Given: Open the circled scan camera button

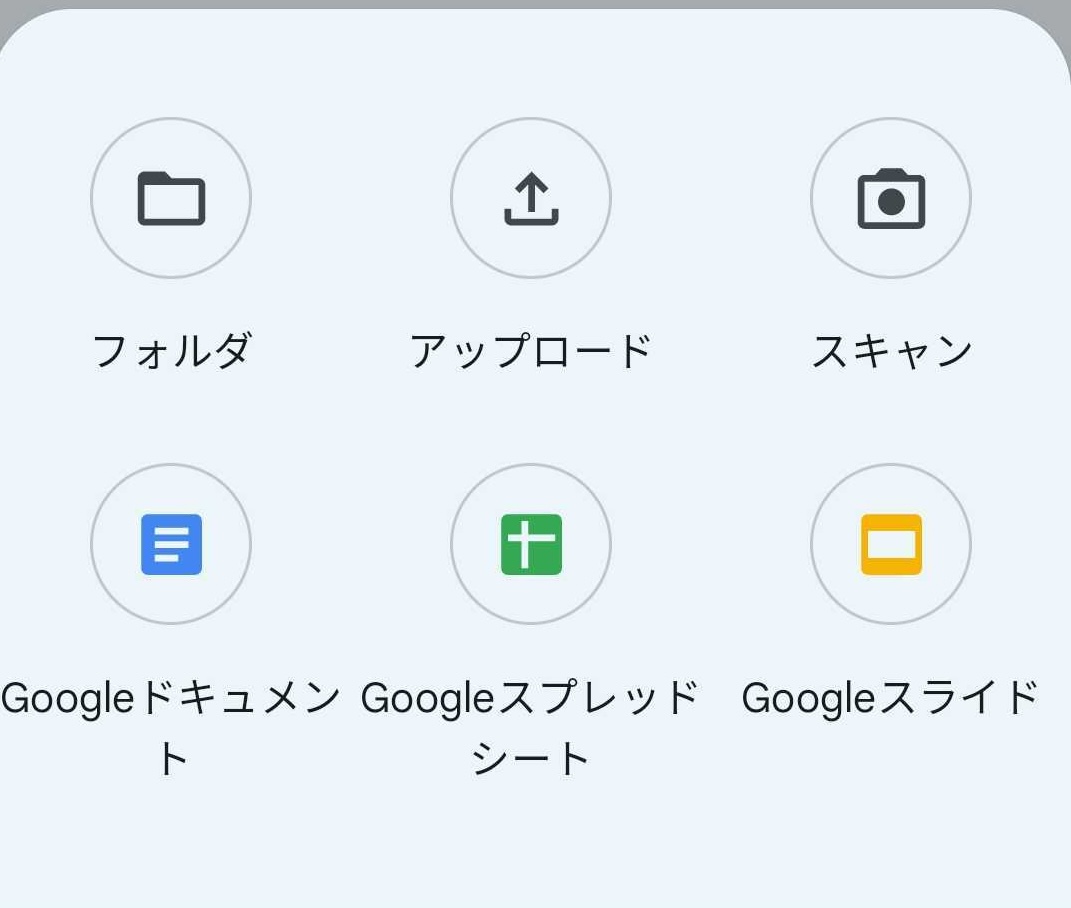Looking at the screenshot, I should tap(891, 198).
